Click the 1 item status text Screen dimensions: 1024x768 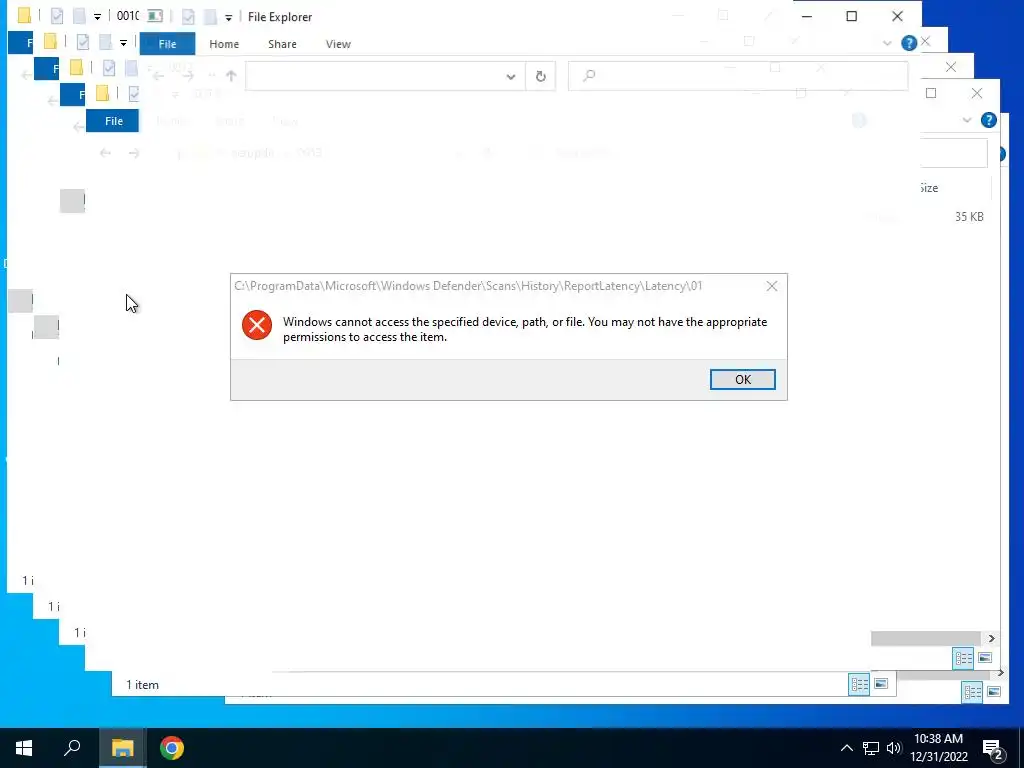[142, 684]
